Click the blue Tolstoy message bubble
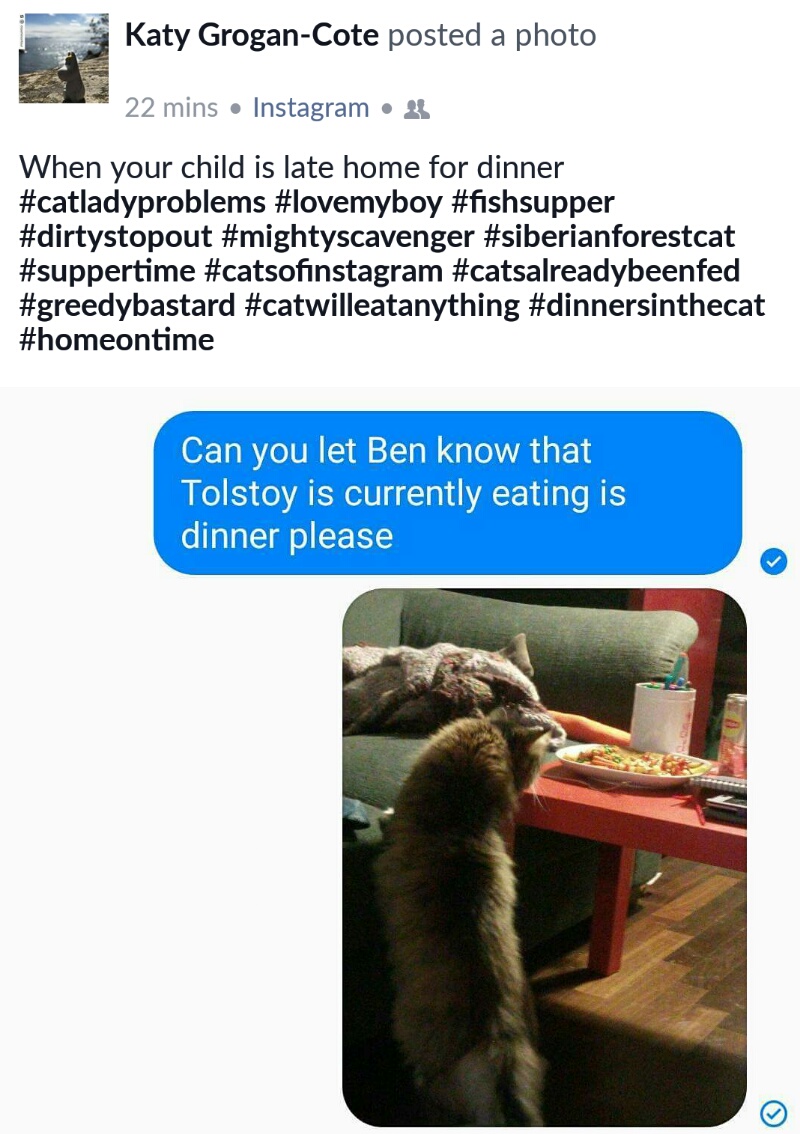Screen dimensions: 800x1134 (x=448, y=493)
